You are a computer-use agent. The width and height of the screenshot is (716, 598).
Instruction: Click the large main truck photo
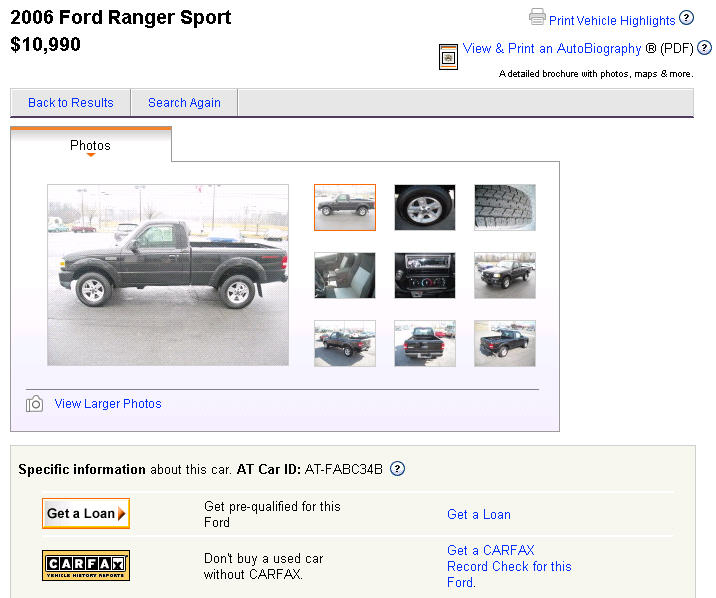pos(168,275)
